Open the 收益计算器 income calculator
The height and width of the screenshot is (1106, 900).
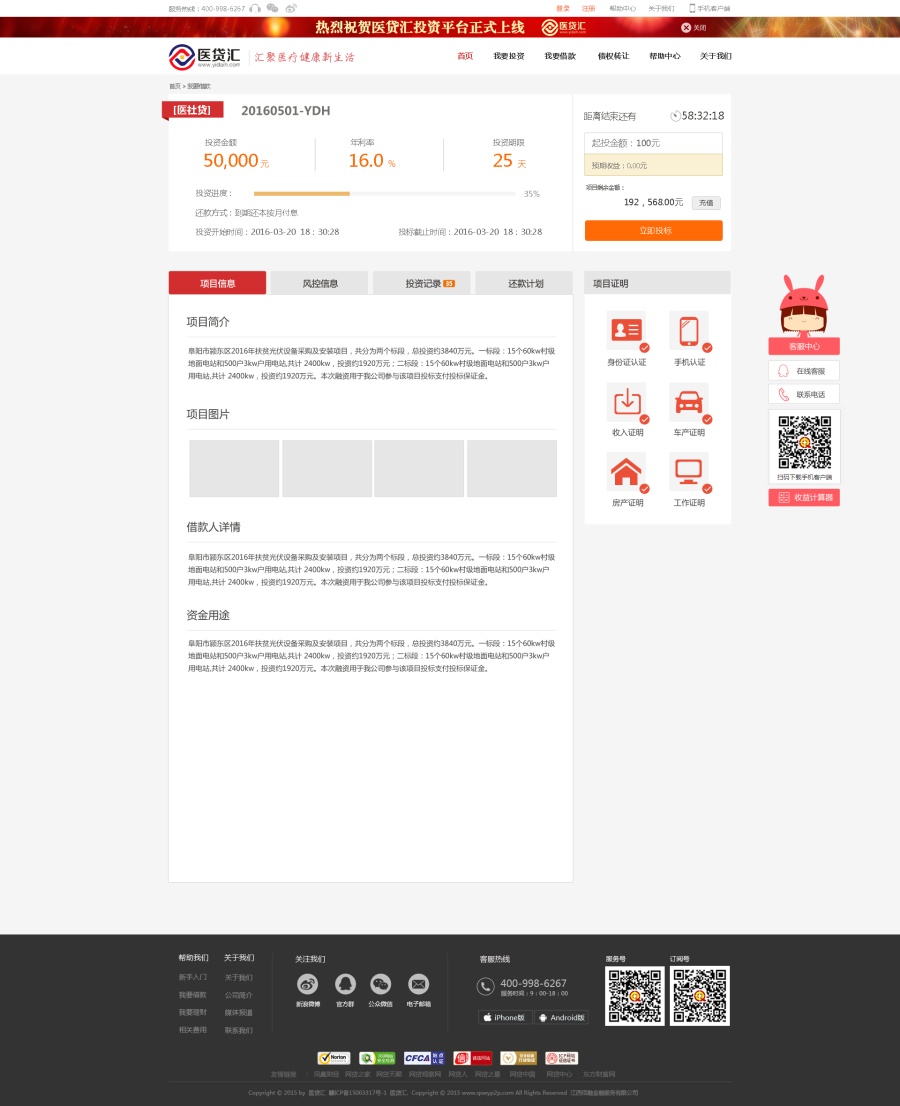[x=803, y=497]
